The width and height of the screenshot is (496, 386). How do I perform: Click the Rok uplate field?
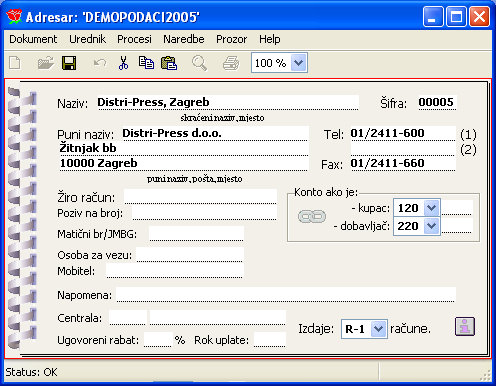[270, 340]
